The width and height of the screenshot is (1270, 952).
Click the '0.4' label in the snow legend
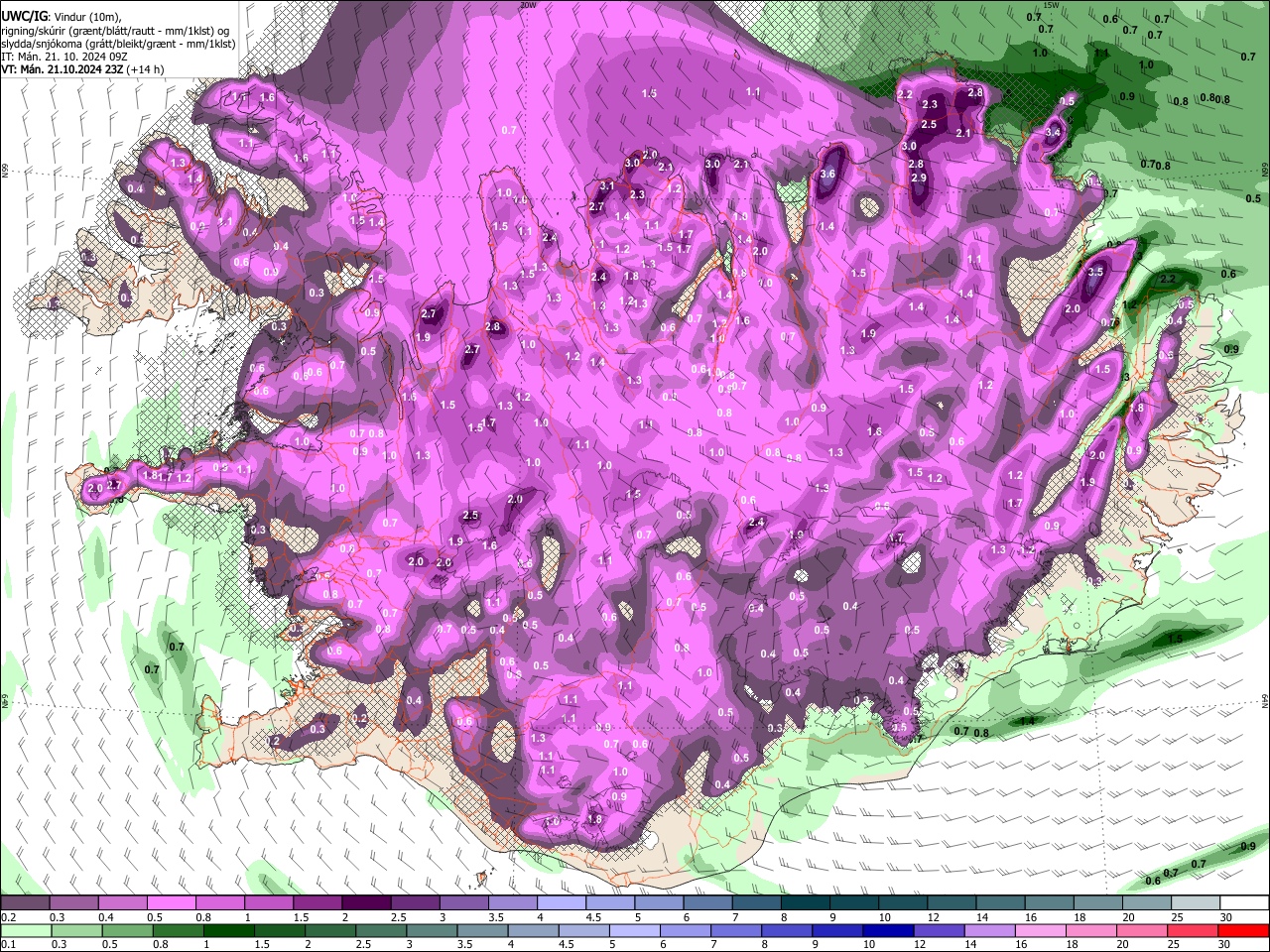click(x=105, y=917)
